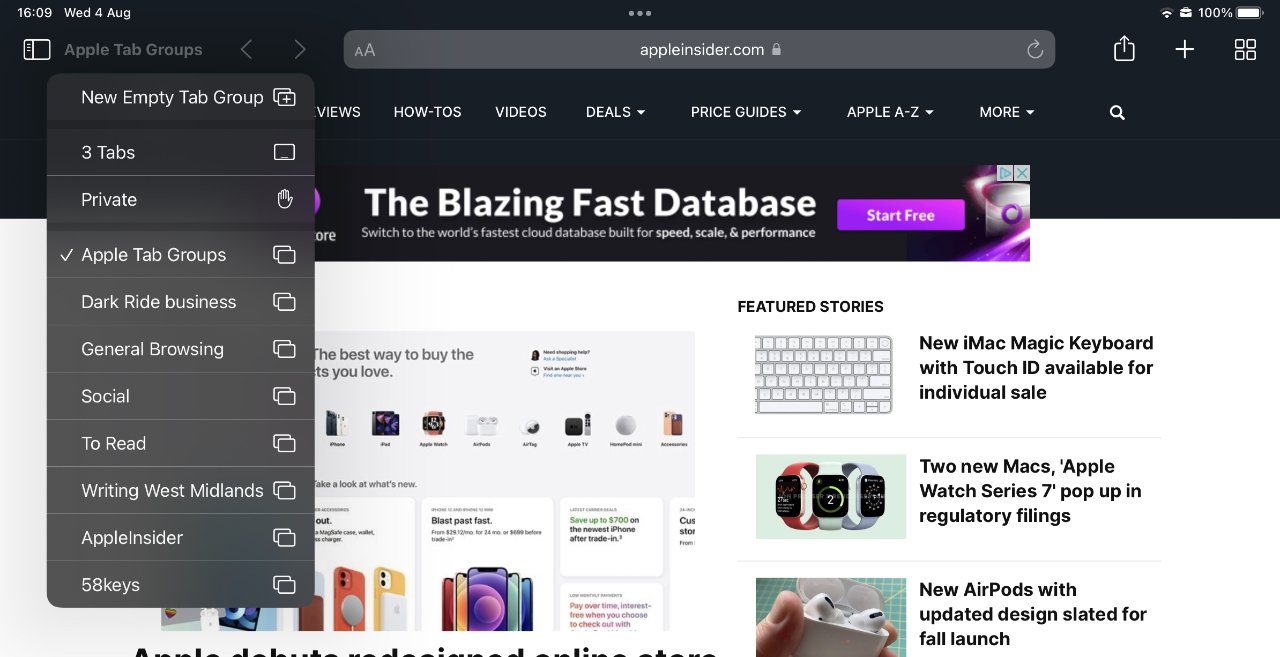Image resolution: width=1280 pixels, height=657 pixels.
Task: Toggle the Safari sidebar icon
Action: 37,49
